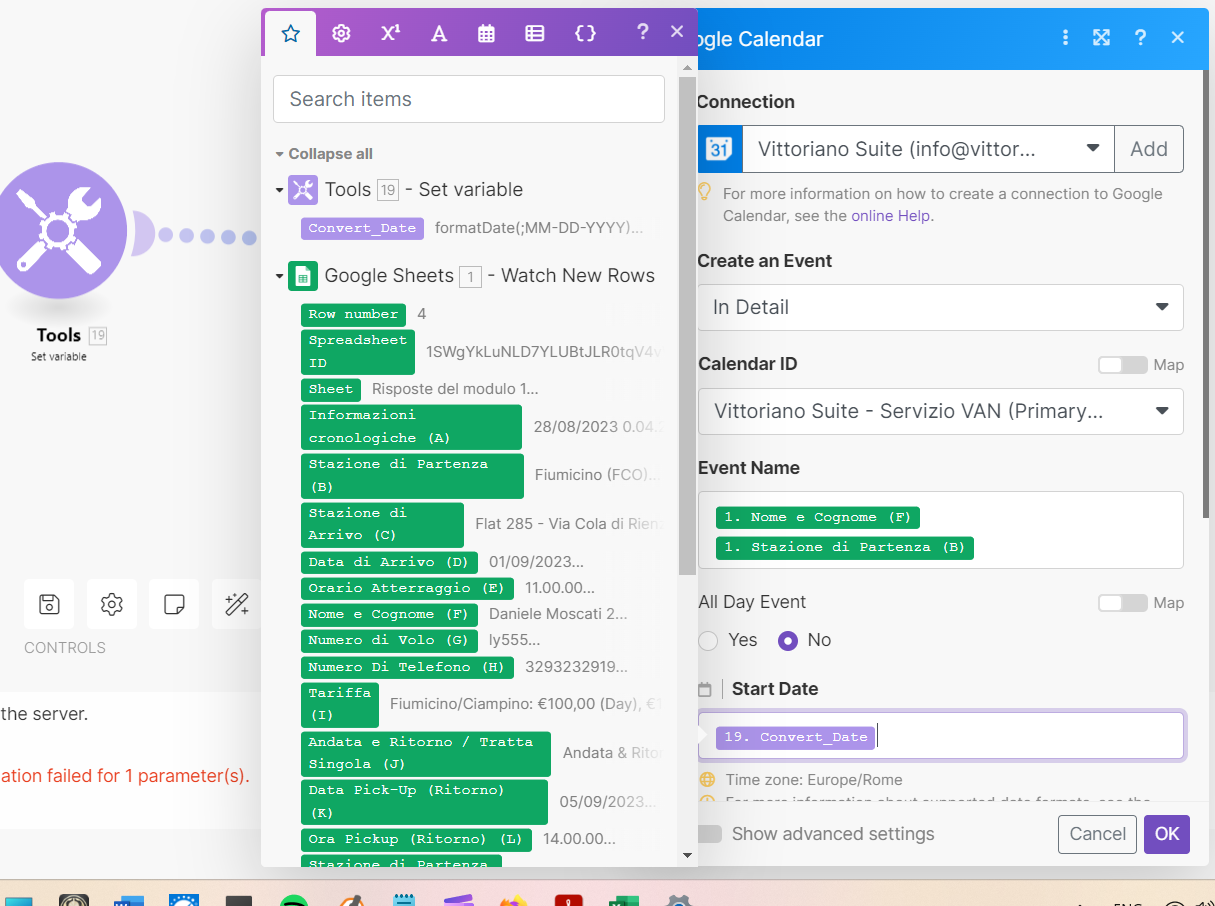The height and width of the screenshot is (906, 1215).
Task: Select Nome e Cognome (F) in list
Action: (x=389, y=614)
